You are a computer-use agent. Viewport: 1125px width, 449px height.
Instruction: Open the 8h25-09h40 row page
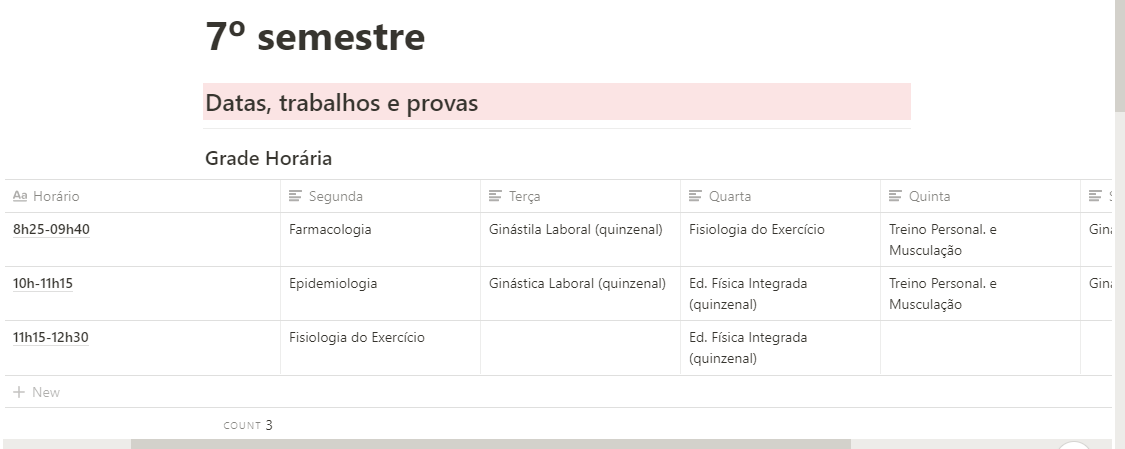click(x=51, y=229)
